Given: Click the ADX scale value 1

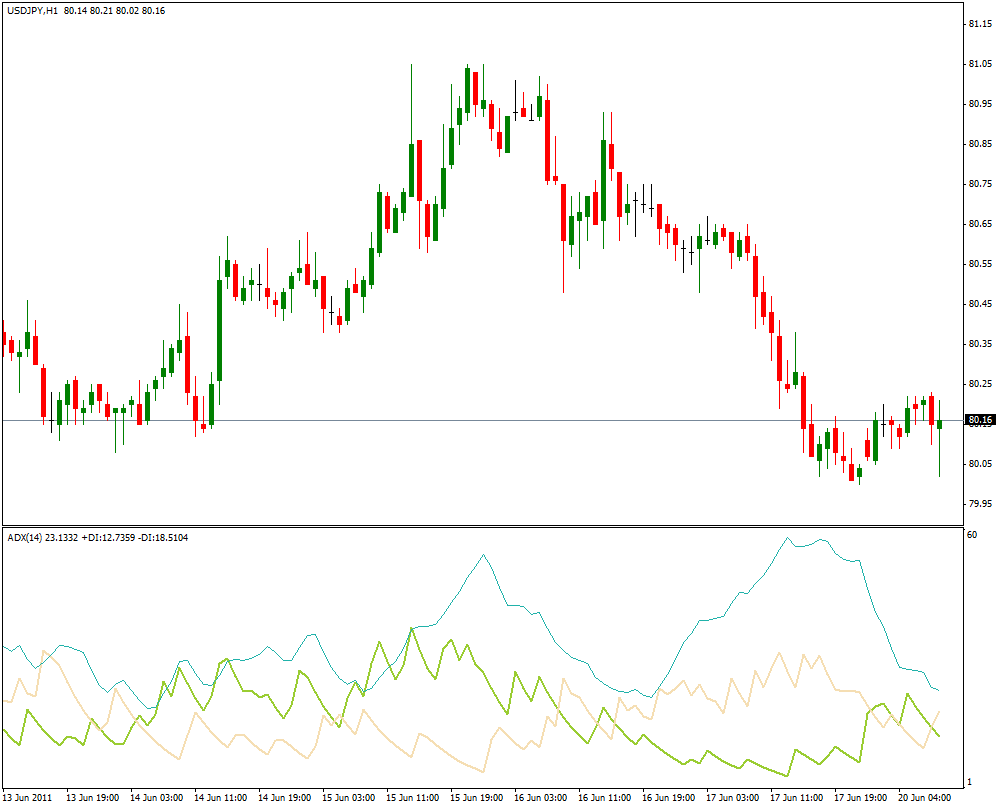Looking at the screenshot, I should 970,782.
